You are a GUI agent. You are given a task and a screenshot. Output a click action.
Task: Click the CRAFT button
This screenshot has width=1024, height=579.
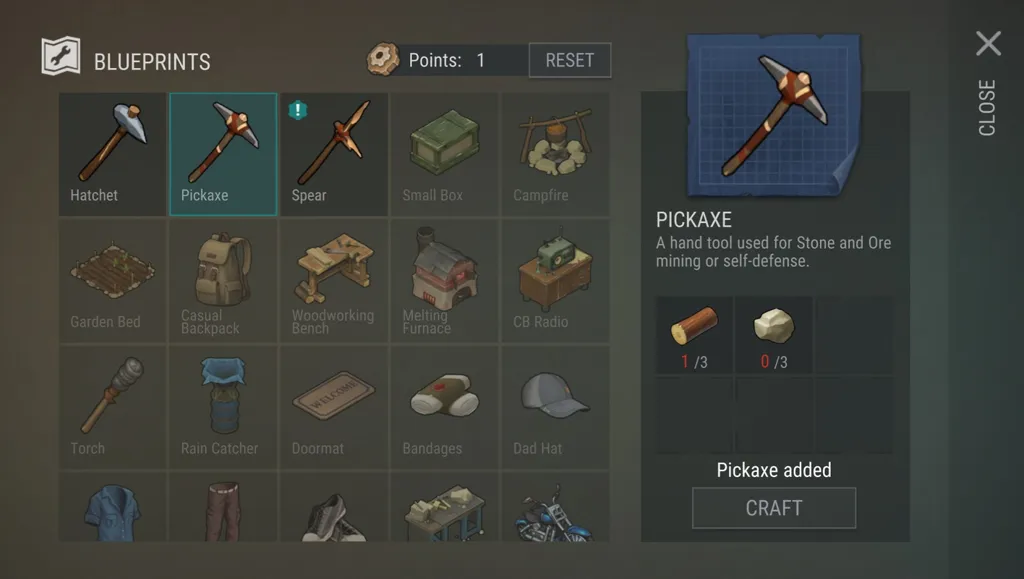[774, 508]
